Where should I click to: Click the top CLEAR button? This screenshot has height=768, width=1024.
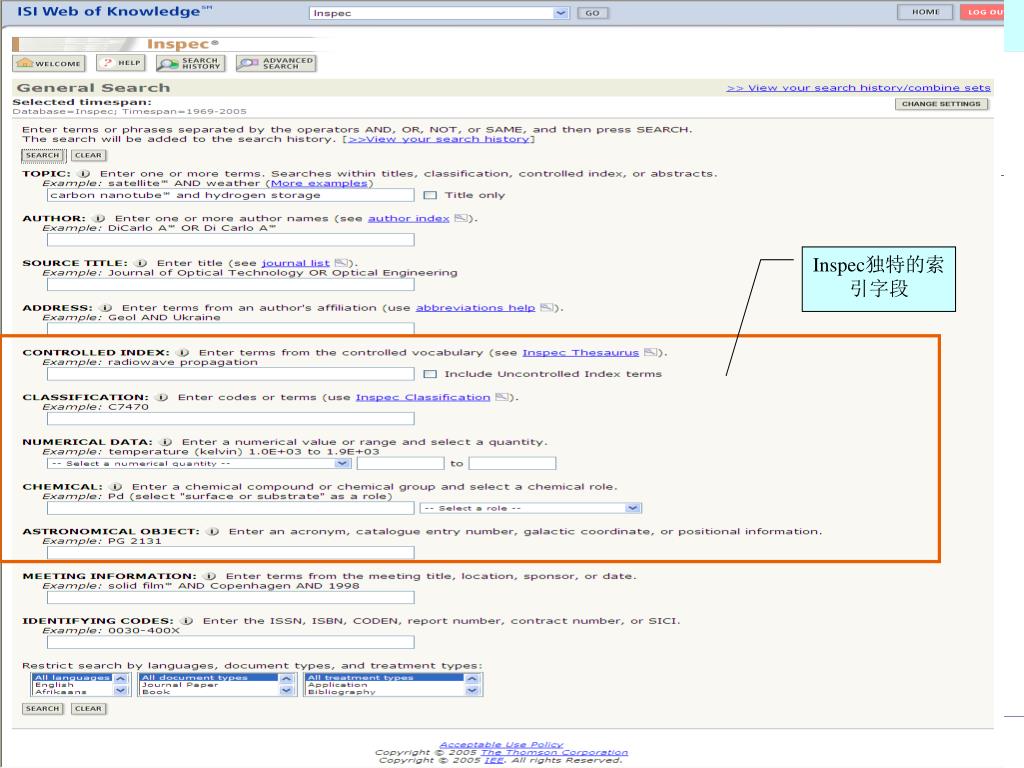(x=88, y=155)
